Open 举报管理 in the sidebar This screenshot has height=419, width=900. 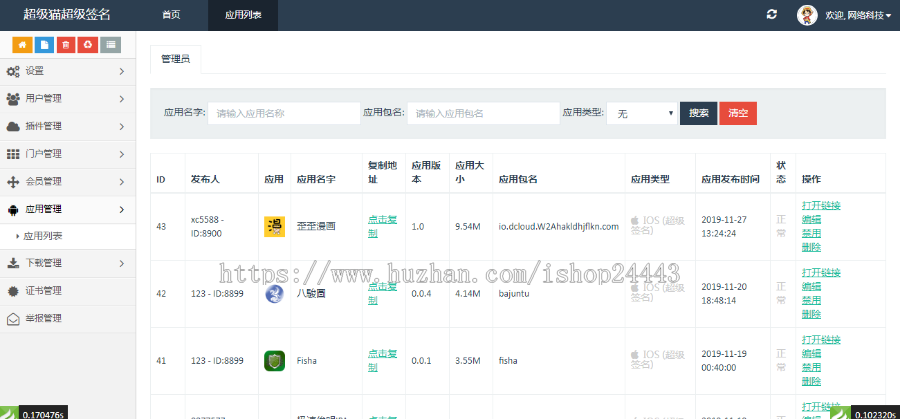pyautogui.click(x=68, y=319)
